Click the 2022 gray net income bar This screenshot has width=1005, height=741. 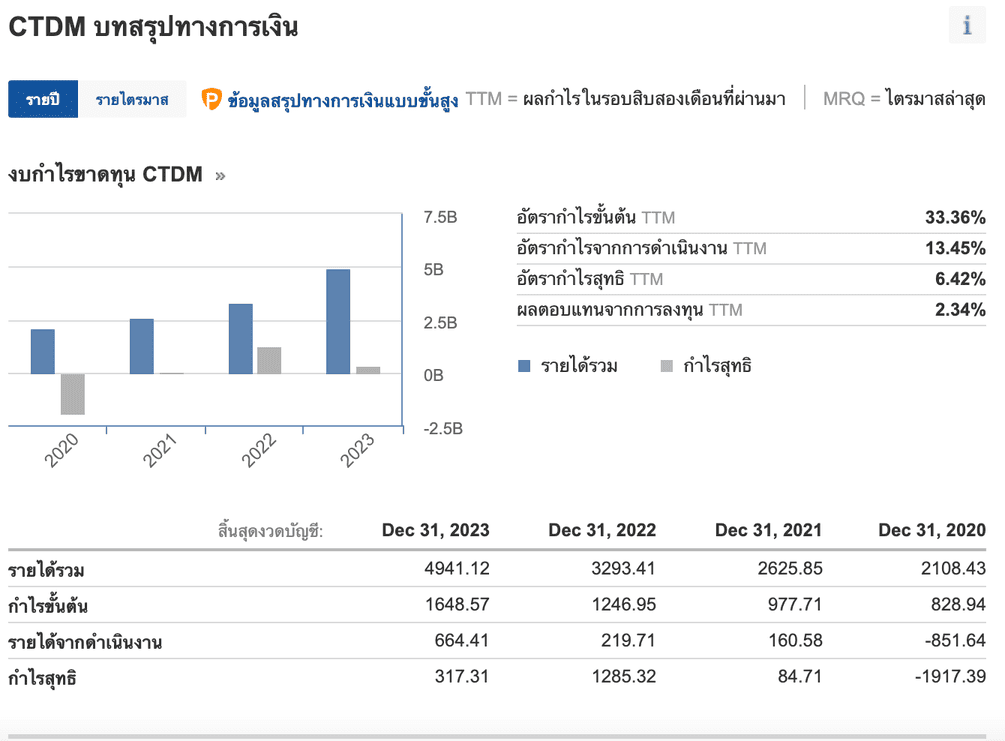pos(269,361)
